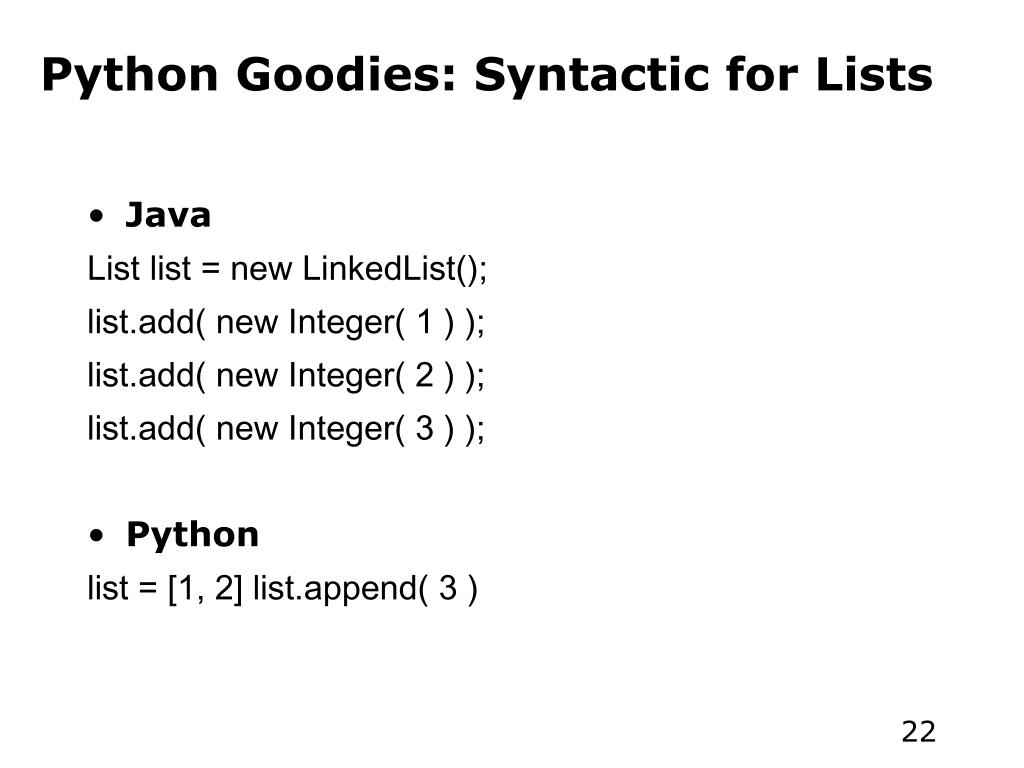
Task: Click the code line adding Integer( 1 )
Action: (286, 323)
